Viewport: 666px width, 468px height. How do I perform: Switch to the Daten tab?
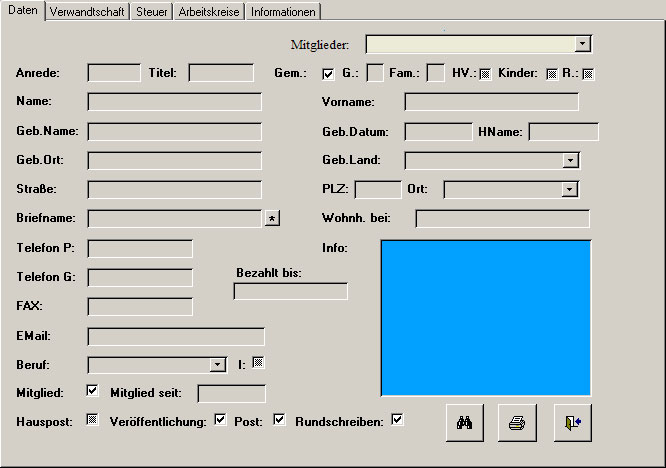point(23,10)
